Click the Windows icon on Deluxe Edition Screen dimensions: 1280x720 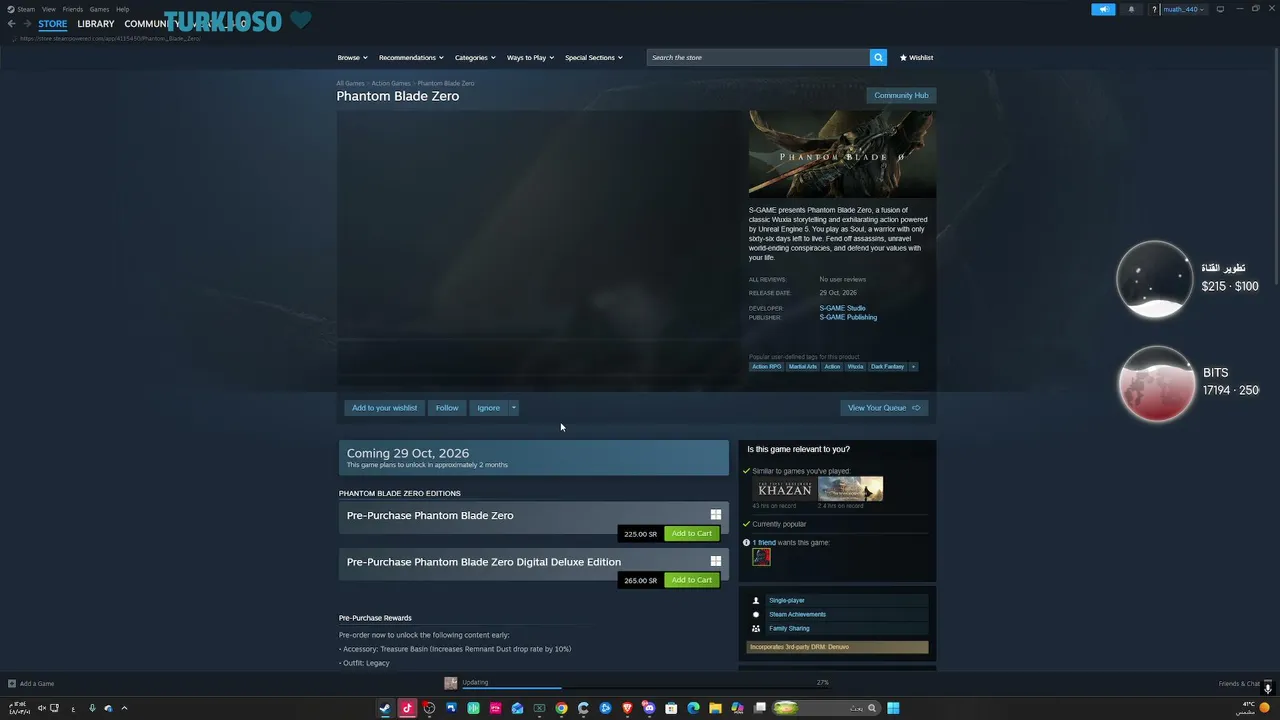click(716, 561)
